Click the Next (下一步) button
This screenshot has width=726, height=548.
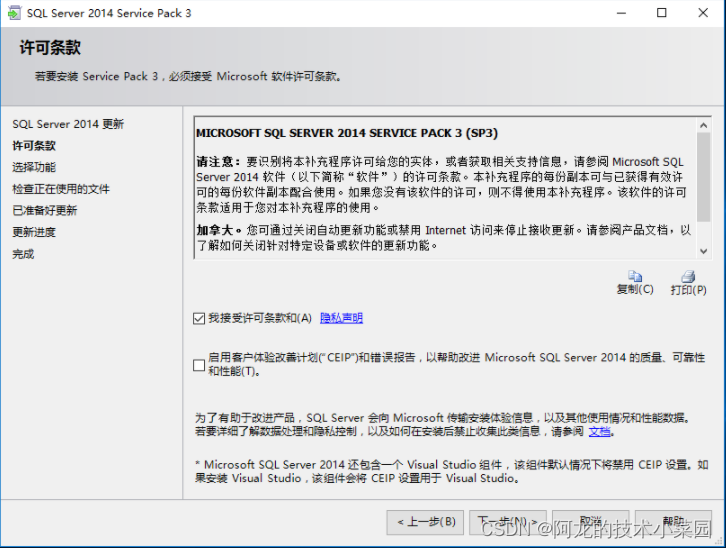click(508, 522)
